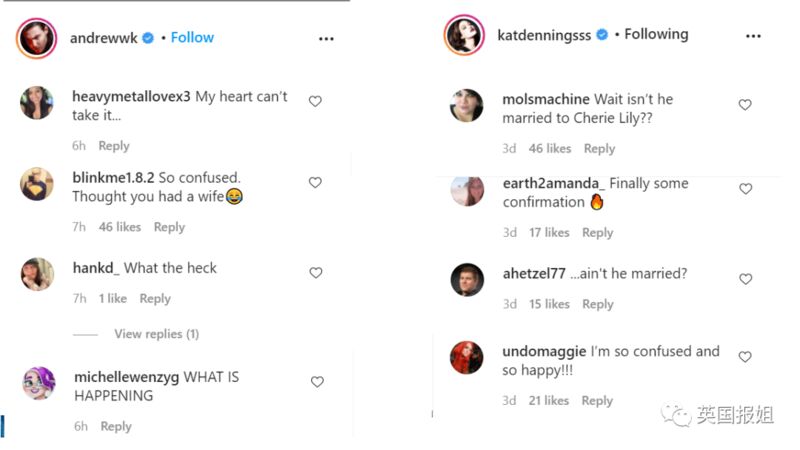Like earth2amanda_'s confirmation comment
This screenshot has height=450, width=800.
pyautogui.click(x=745, y=188)
